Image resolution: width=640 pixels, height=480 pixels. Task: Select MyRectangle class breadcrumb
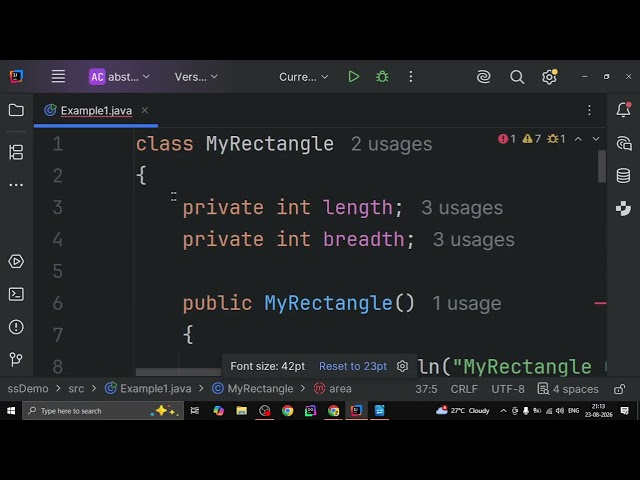[253, 389]
